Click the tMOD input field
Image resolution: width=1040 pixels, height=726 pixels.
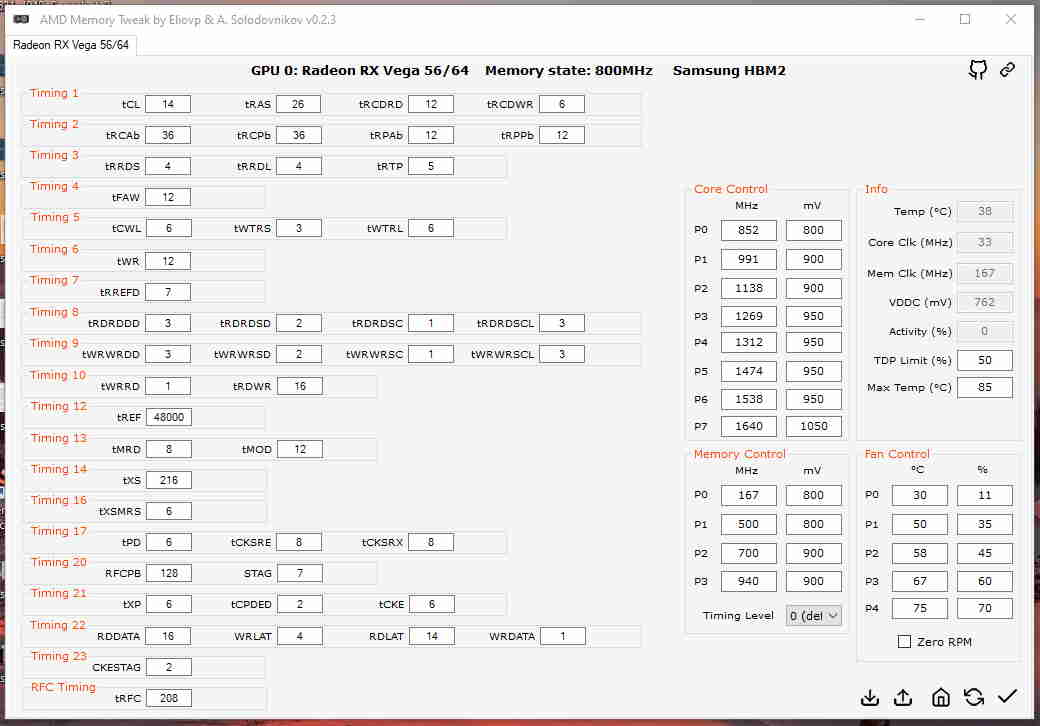[300, 449]
